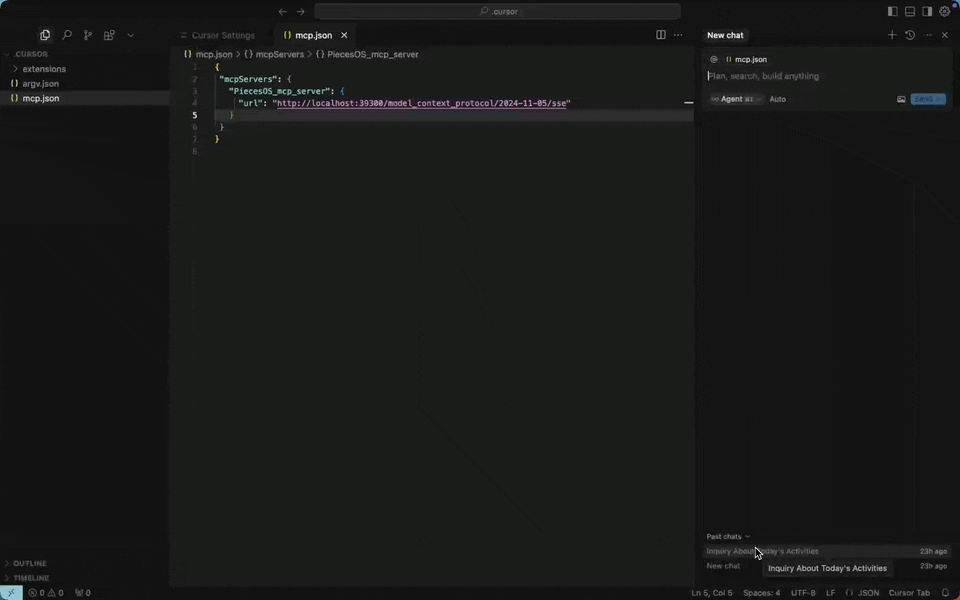Close the mcp.json editor tab

(x=344, y=36)
